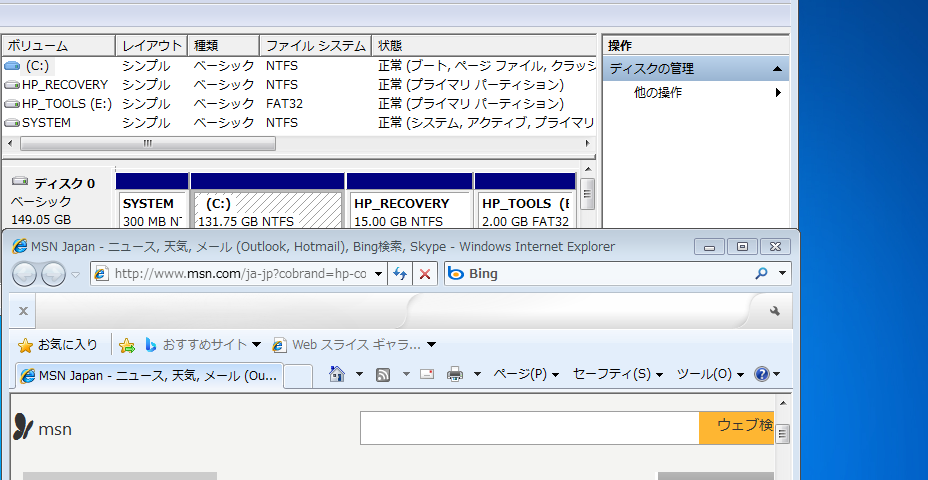The width and height of the screenshot is (928, 480).
Task: Sort by the レイアウト column header
Action: 152,46
